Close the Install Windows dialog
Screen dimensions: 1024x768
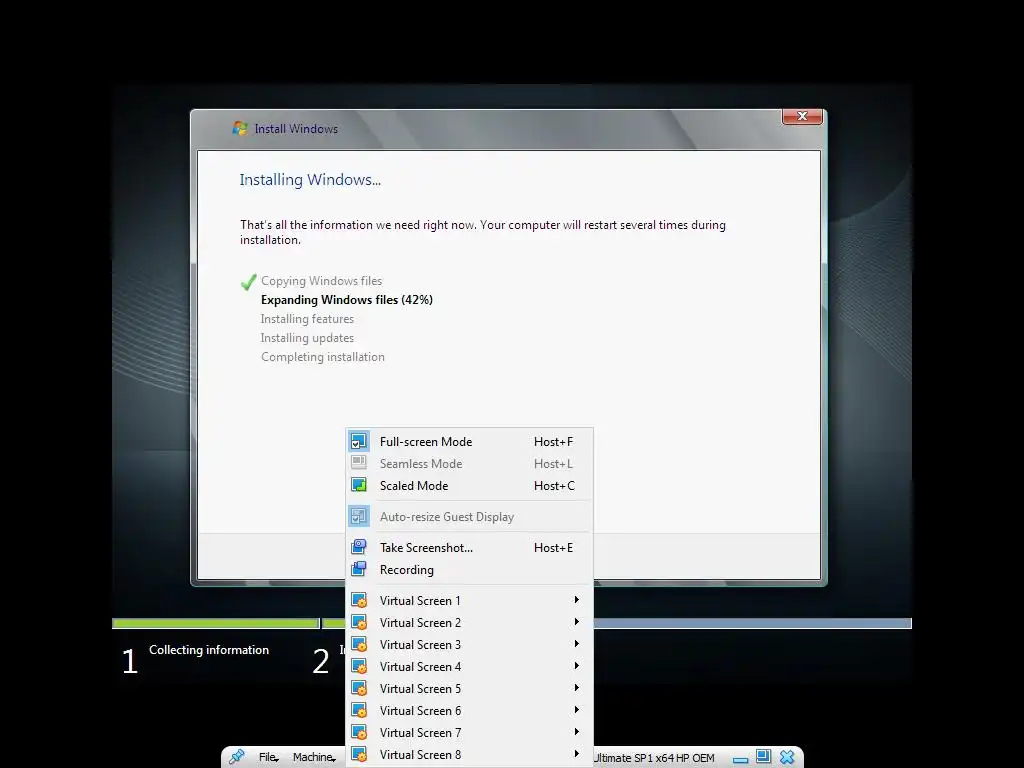[802, 116]
